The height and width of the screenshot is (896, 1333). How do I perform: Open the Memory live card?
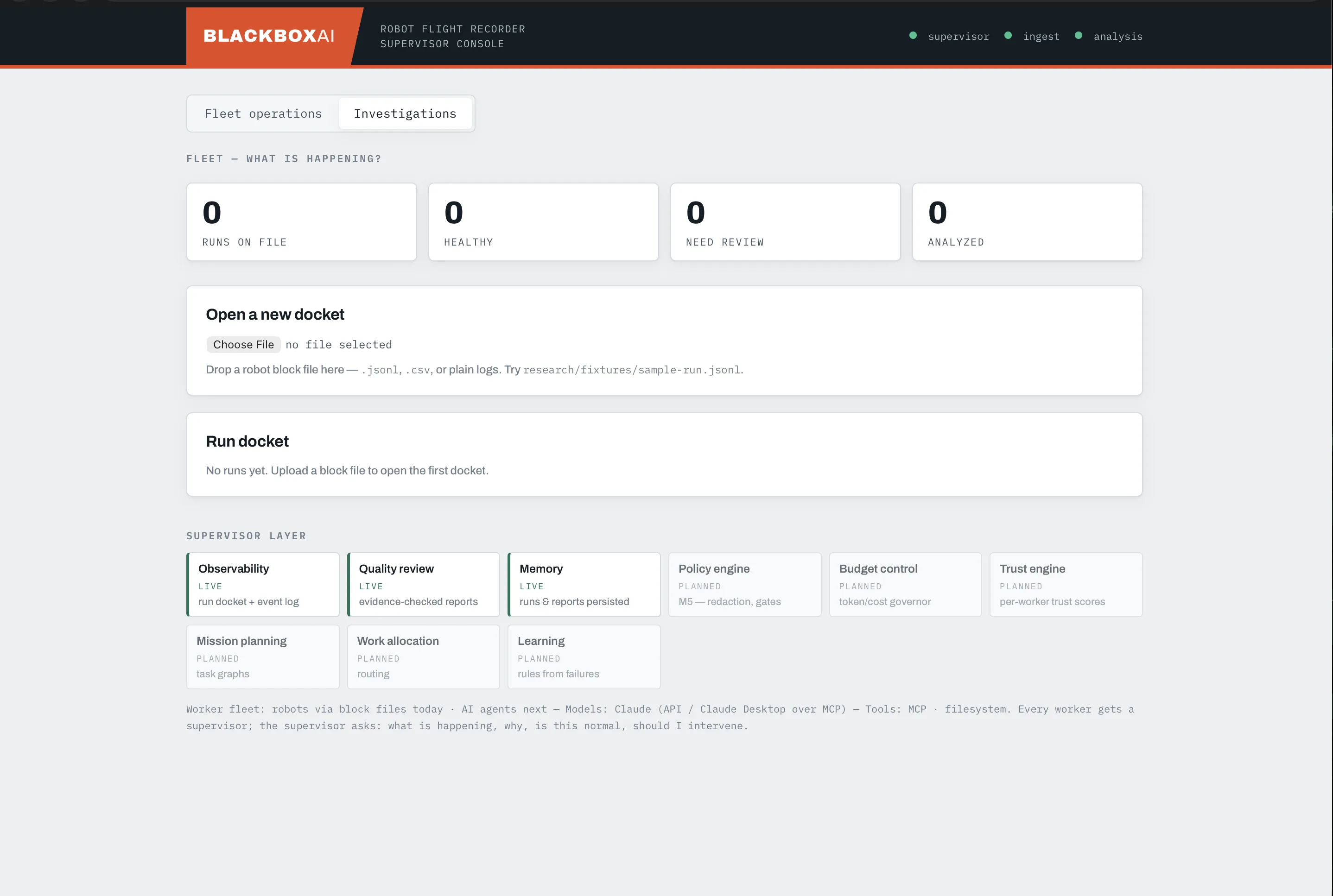584,585
